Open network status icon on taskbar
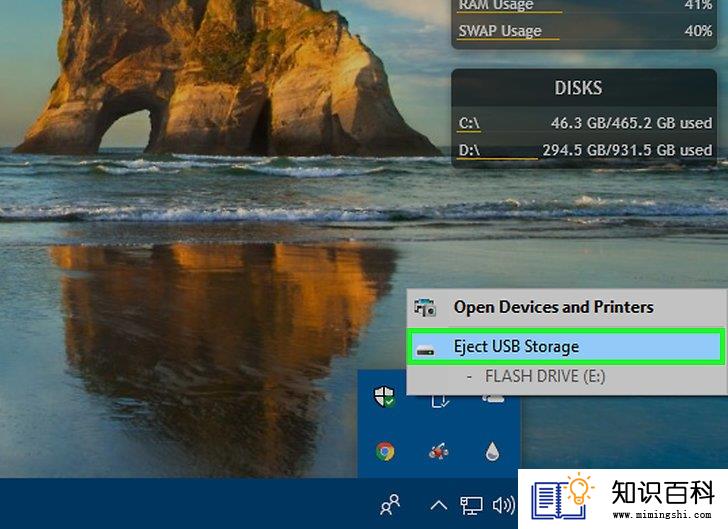This screenshot has width=728, height=529. (471, 505)
